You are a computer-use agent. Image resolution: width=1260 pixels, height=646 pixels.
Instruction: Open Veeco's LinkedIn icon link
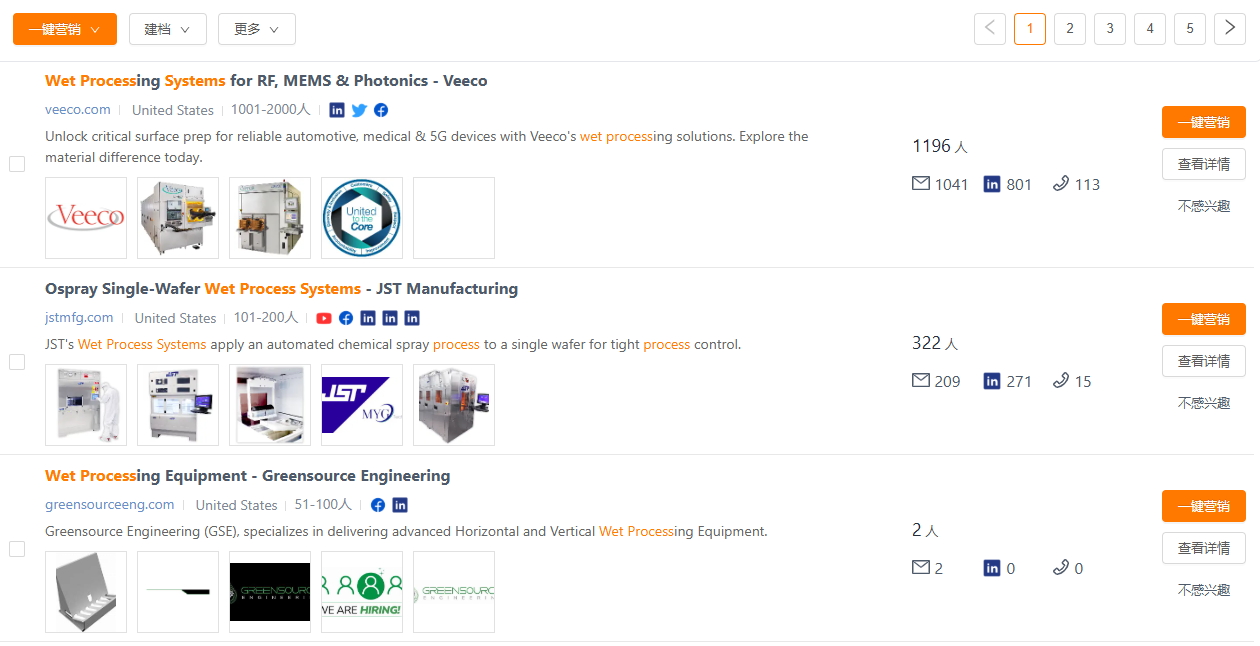click(337, 110)
